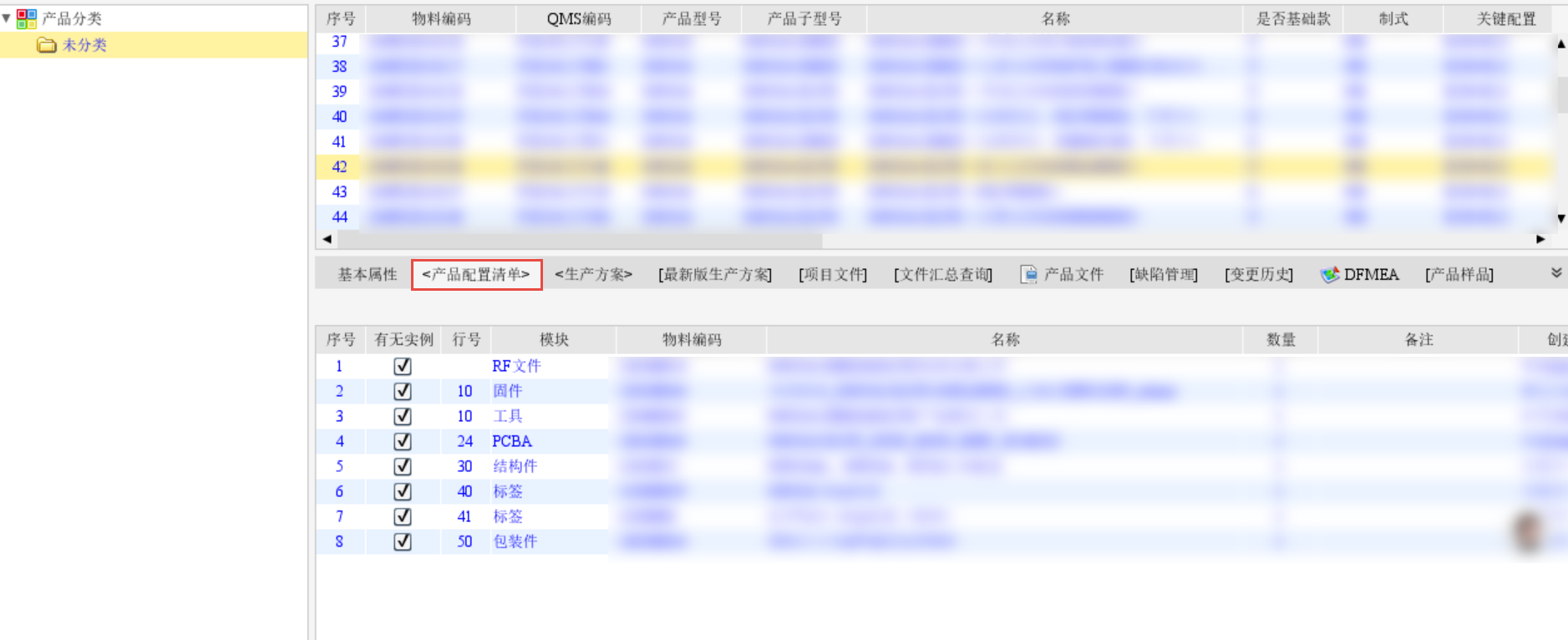Click the QMS编码 column header
The height and width of the screenshot is (640, 1568).
[579, 19]
